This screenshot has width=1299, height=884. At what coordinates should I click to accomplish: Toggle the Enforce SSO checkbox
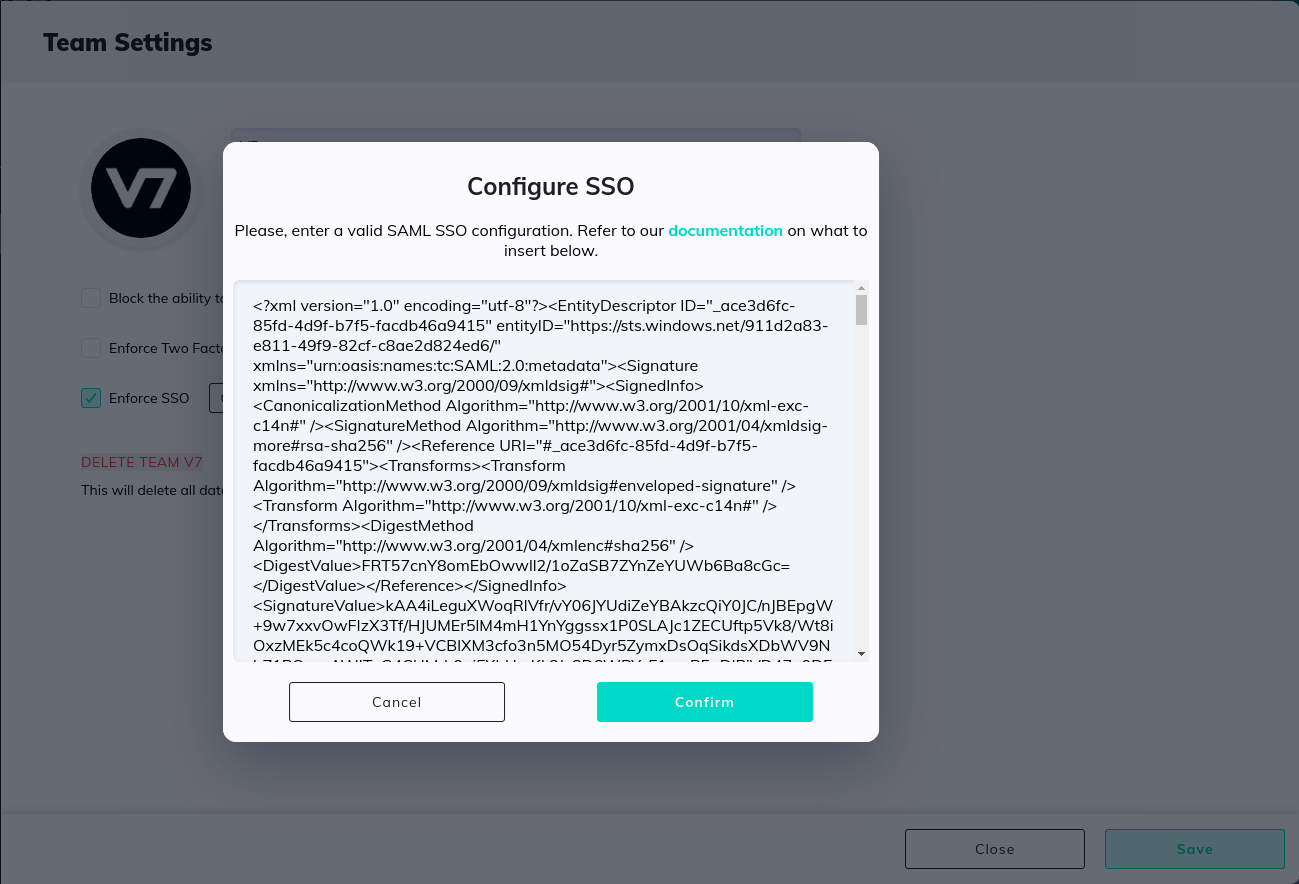point(91,398)
